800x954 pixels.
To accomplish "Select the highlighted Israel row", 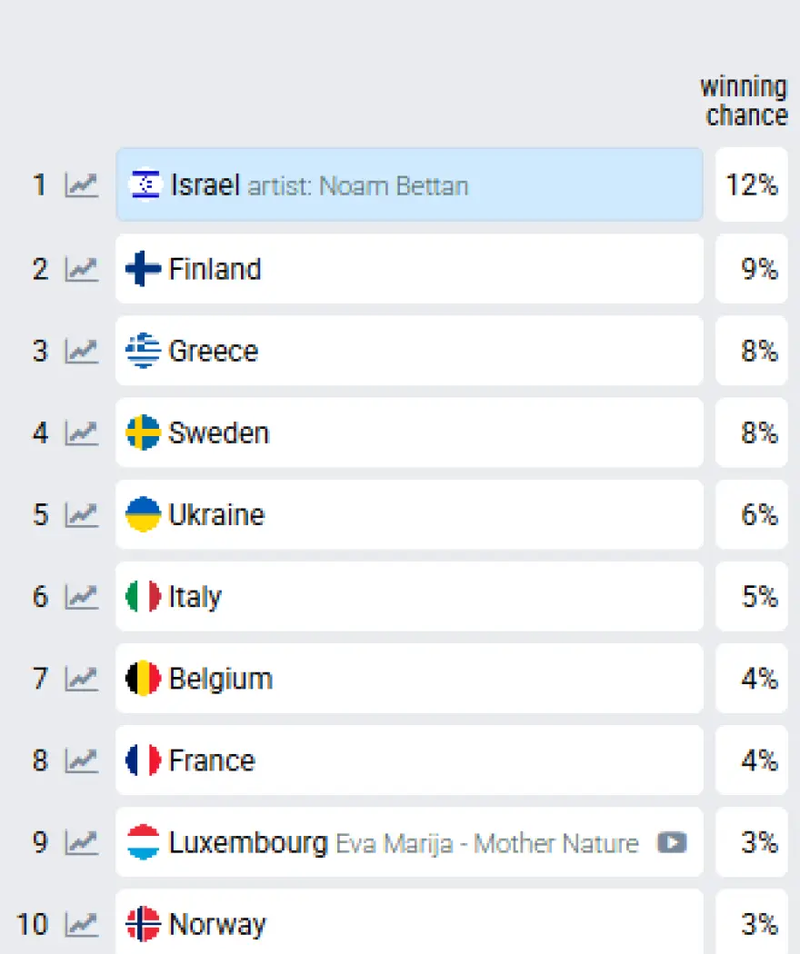I will (409, 185).
